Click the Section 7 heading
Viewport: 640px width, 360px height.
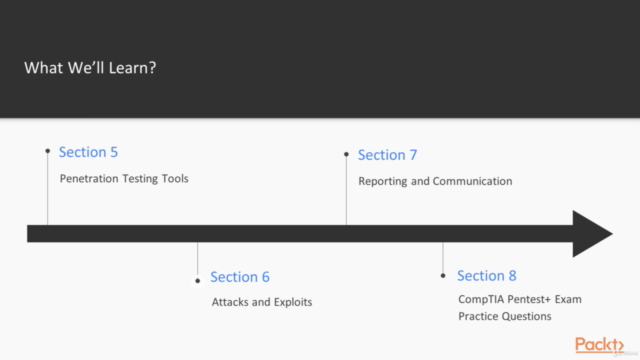(387, 155)
